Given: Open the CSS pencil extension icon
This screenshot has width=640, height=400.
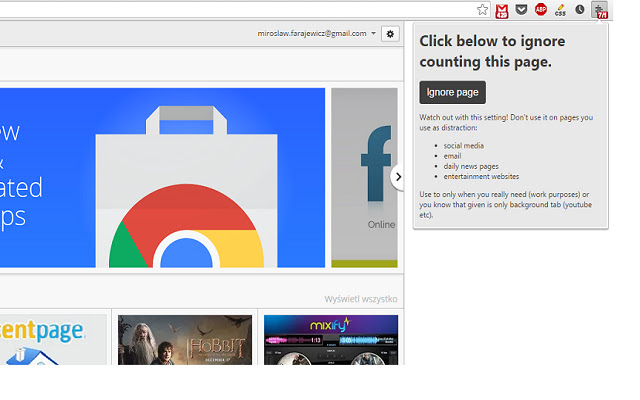Looking at the screenshot, I should pyautogui.click(x=560, y=10).
